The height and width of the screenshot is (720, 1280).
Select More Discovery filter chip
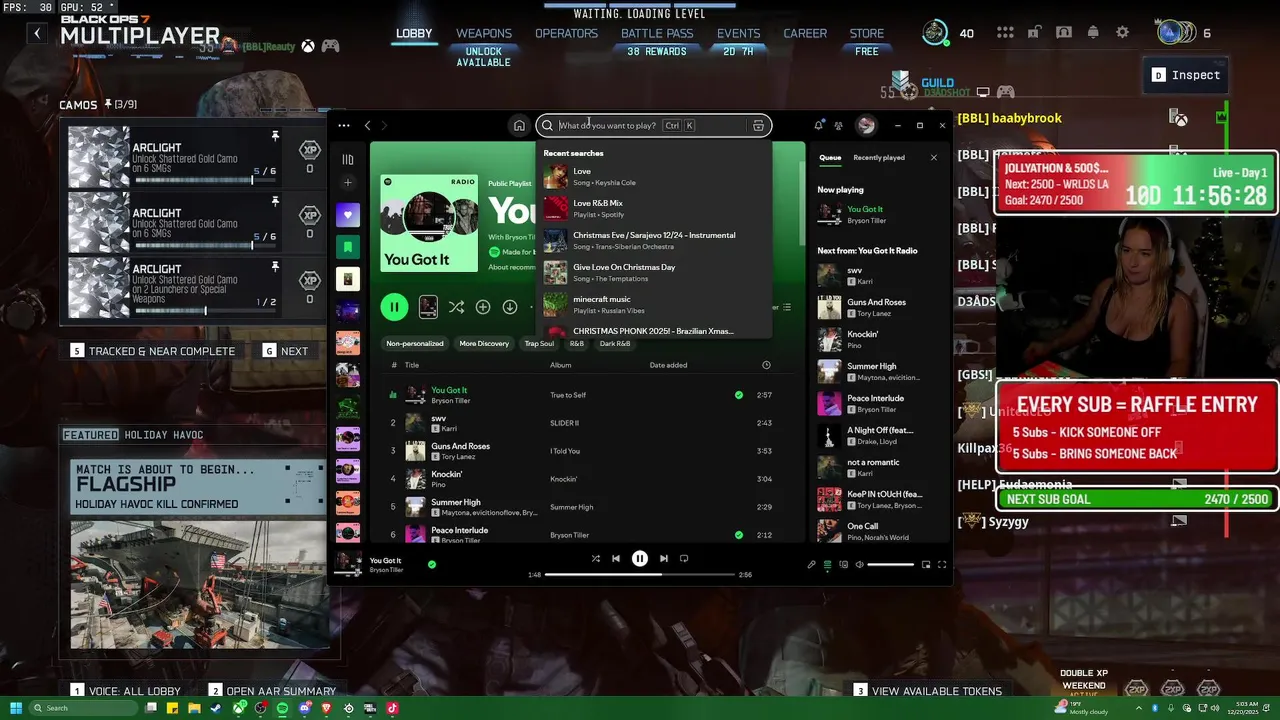tap(484, 344)
